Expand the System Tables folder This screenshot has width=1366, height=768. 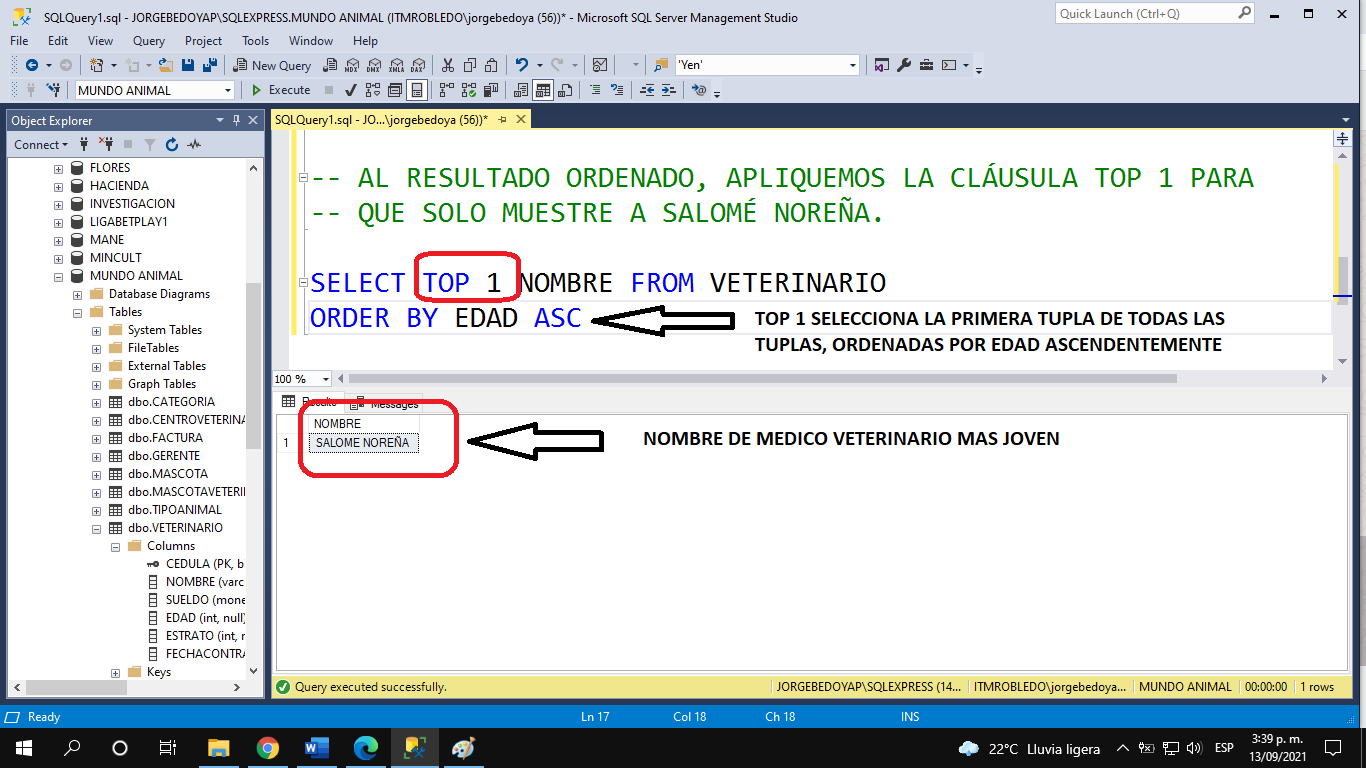point(96,330)
